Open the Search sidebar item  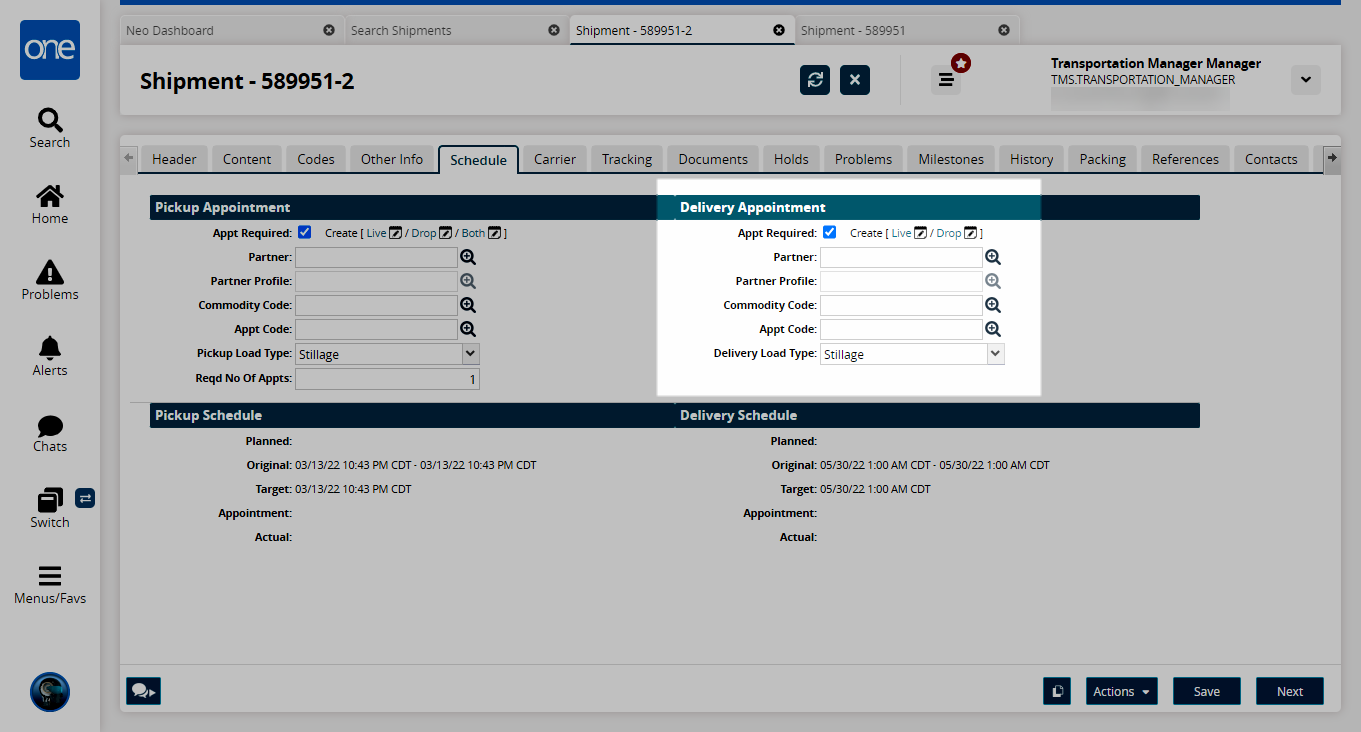point(50,128)
